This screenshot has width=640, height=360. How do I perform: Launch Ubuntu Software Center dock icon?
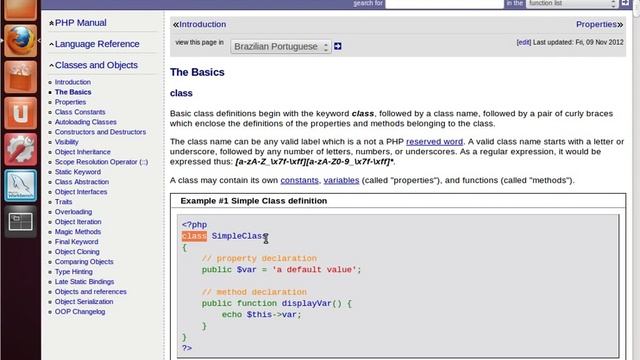(20, 77)
